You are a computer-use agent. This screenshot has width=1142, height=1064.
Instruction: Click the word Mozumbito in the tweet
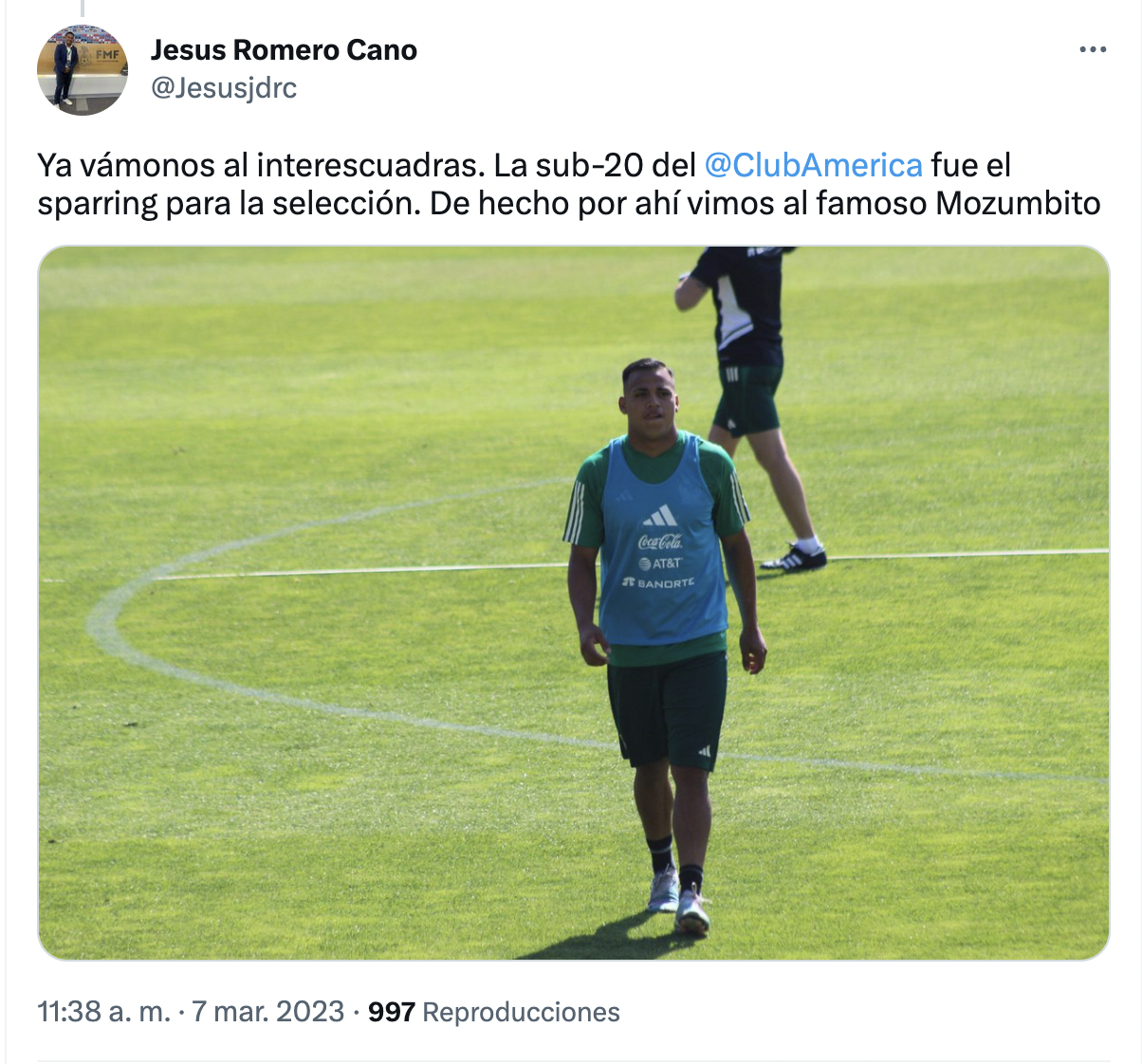click(1018, 204)
